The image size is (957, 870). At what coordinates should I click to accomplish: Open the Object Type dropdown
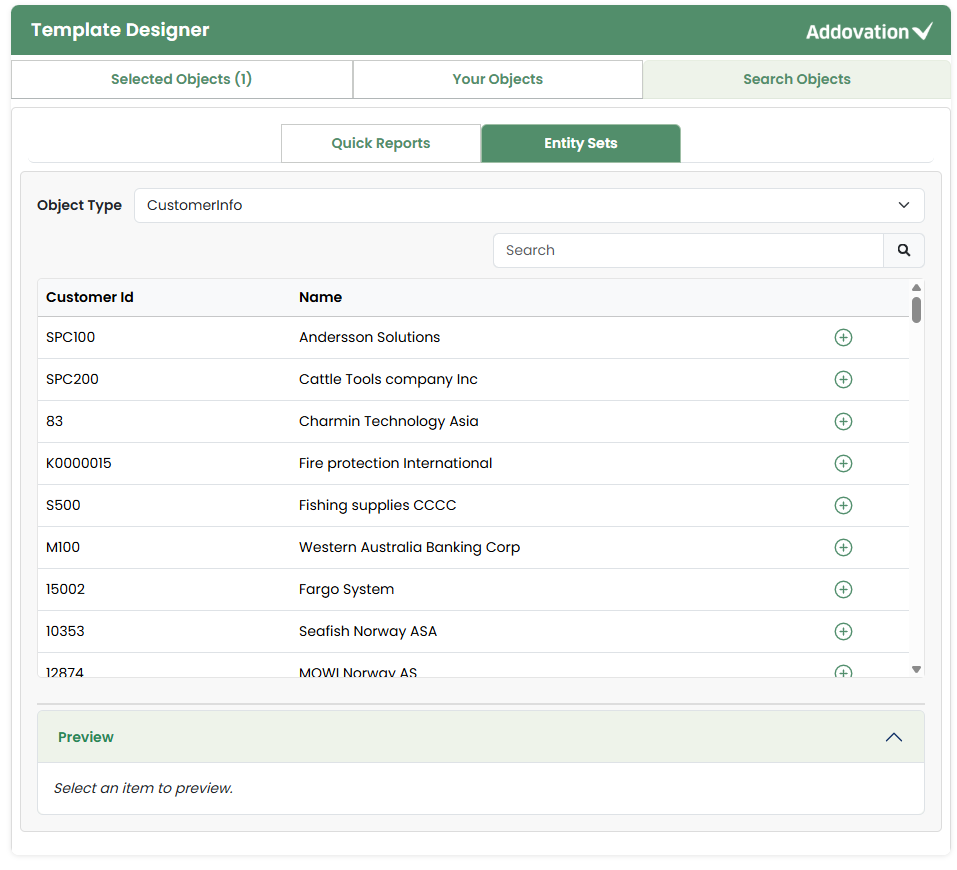(x=529, y=206)
